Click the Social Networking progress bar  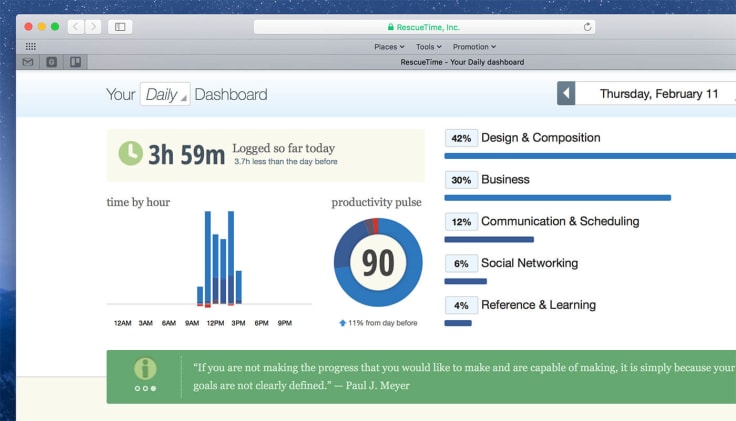coord(466,281)
